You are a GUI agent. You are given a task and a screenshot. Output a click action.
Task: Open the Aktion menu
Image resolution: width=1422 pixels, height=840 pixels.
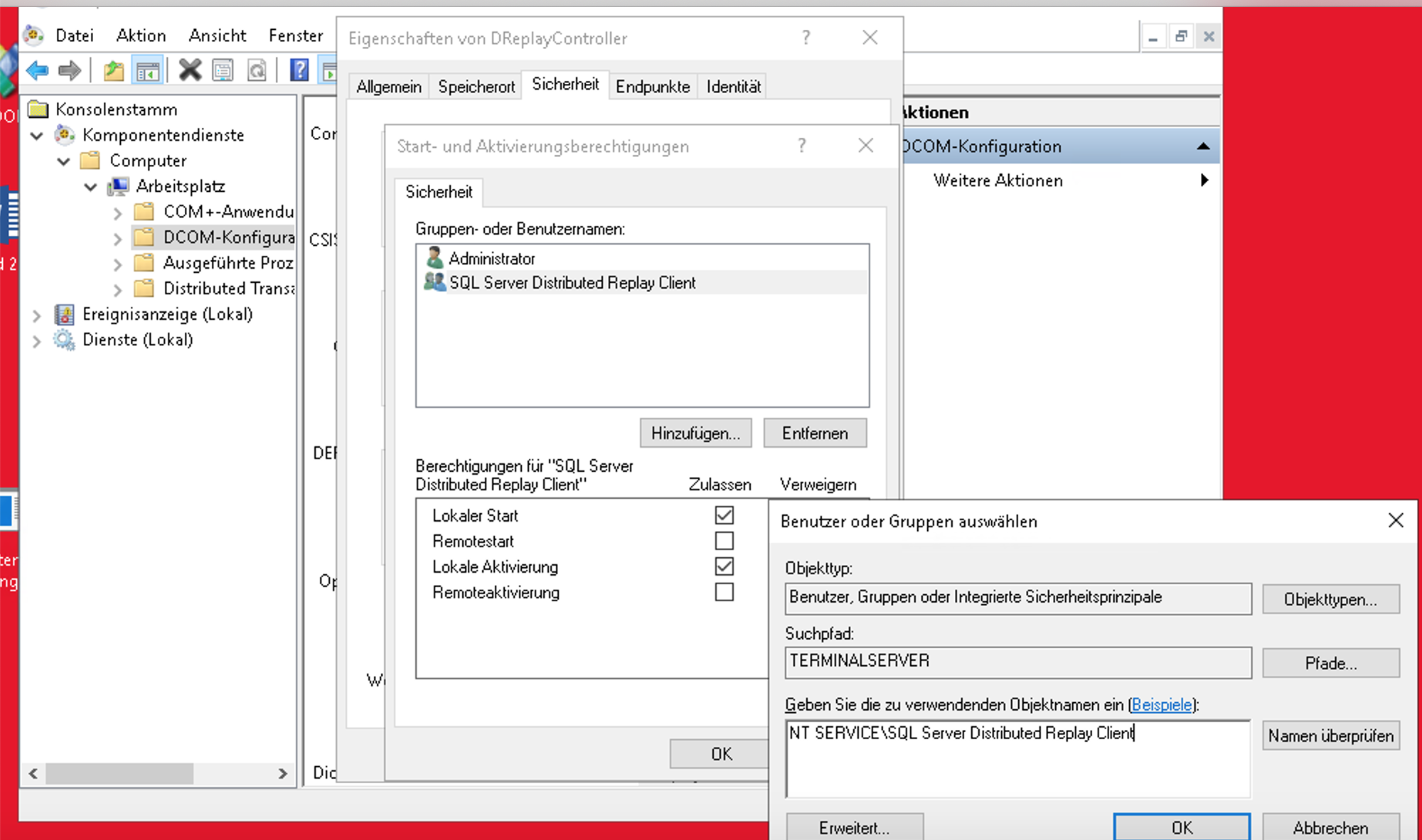coord(141,35)
